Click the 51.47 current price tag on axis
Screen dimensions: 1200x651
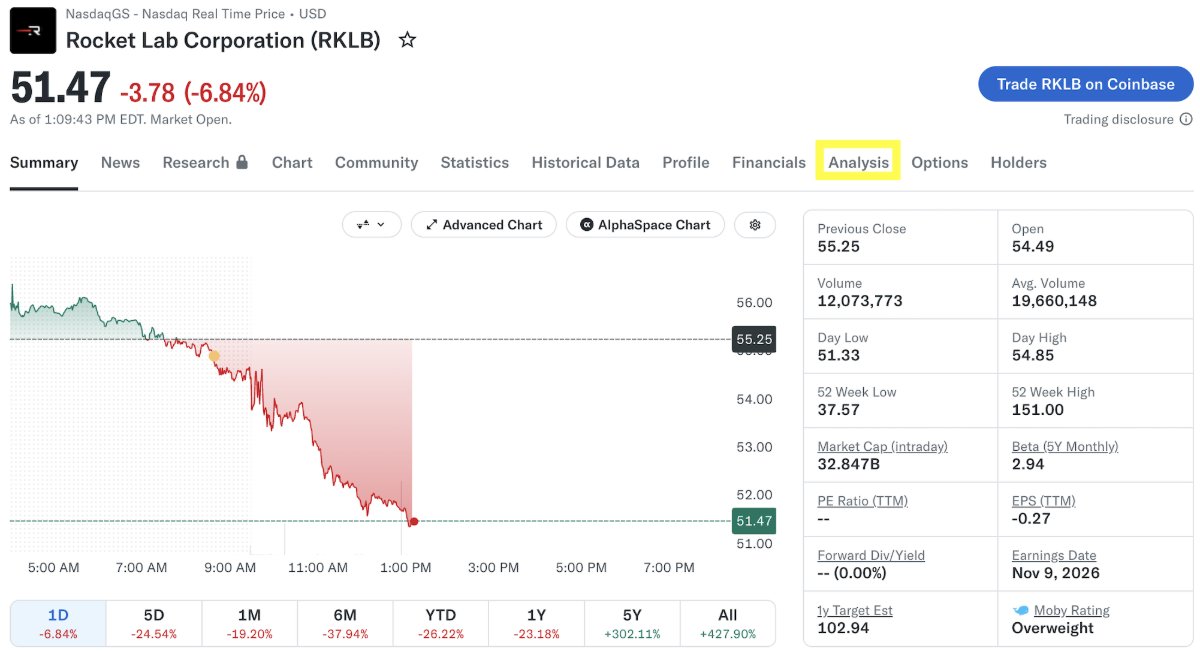pyautogui.click(x=754, y=521)
